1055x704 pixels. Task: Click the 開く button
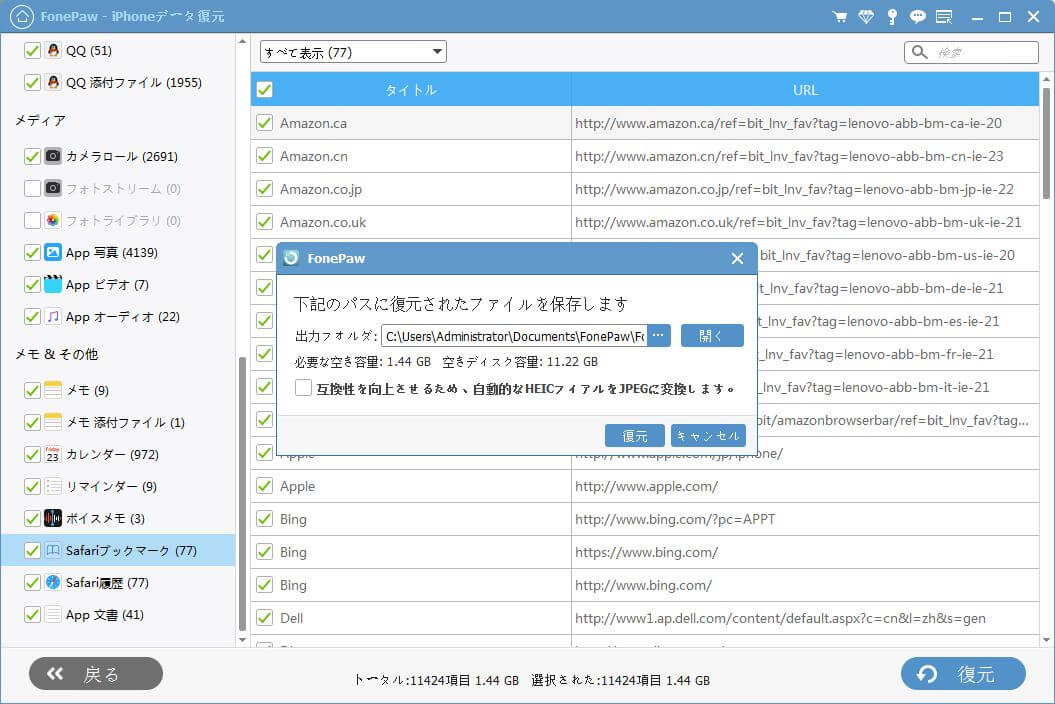tap(712, 335)
